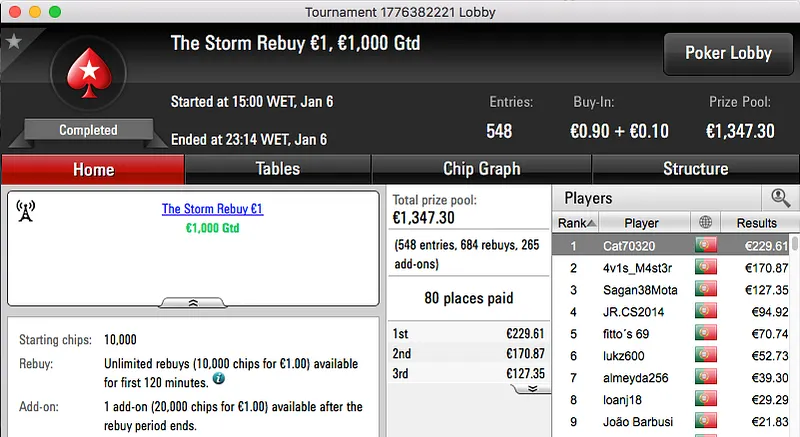Click the Rank column sort arrow
Screen dimensions: 800x437
(592, 223)
